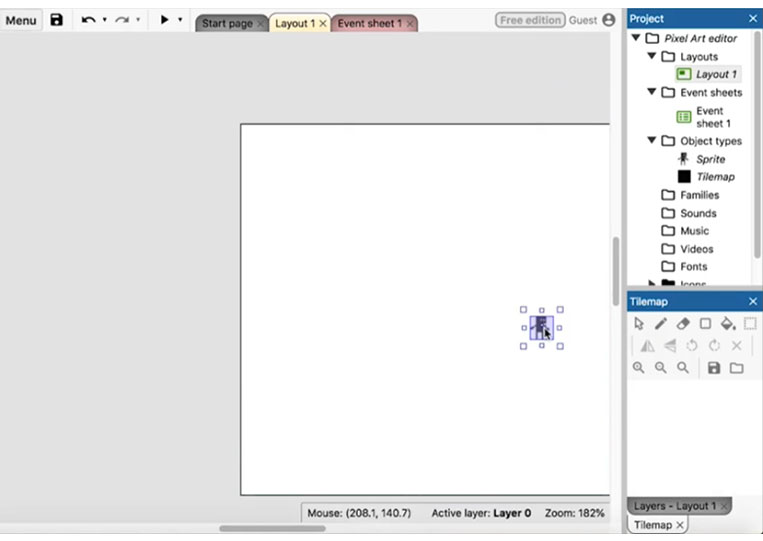
Task: Select the Tilemap normal selection arrow tool
Action: 639,324
